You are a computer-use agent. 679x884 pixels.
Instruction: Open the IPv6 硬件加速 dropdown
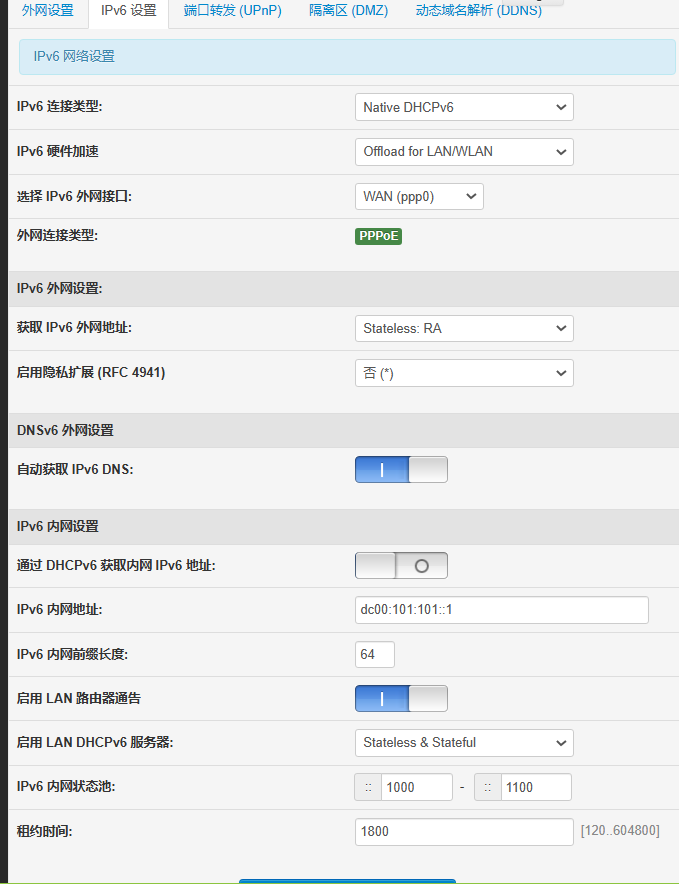pyautogui.click(x=464, y=152)
